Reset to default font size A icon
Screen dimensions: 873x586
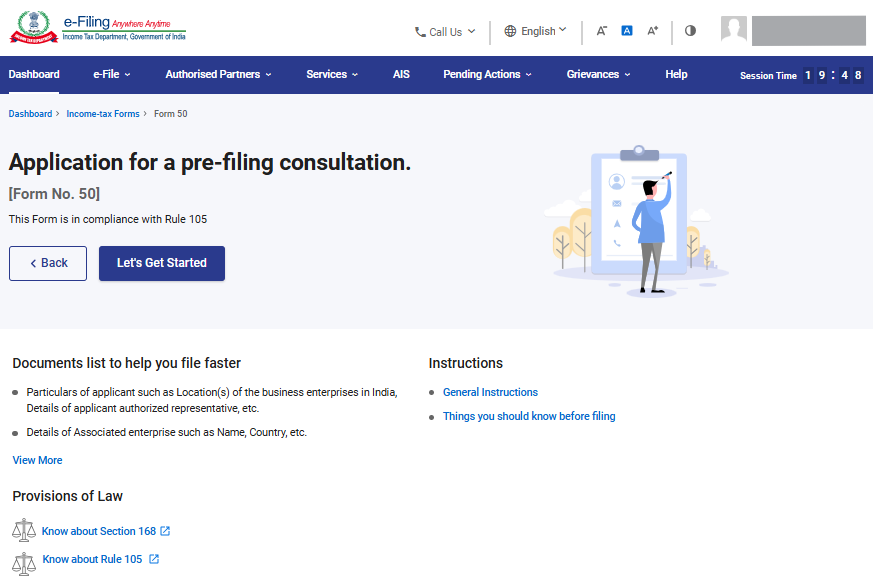(x=627, y=31)
